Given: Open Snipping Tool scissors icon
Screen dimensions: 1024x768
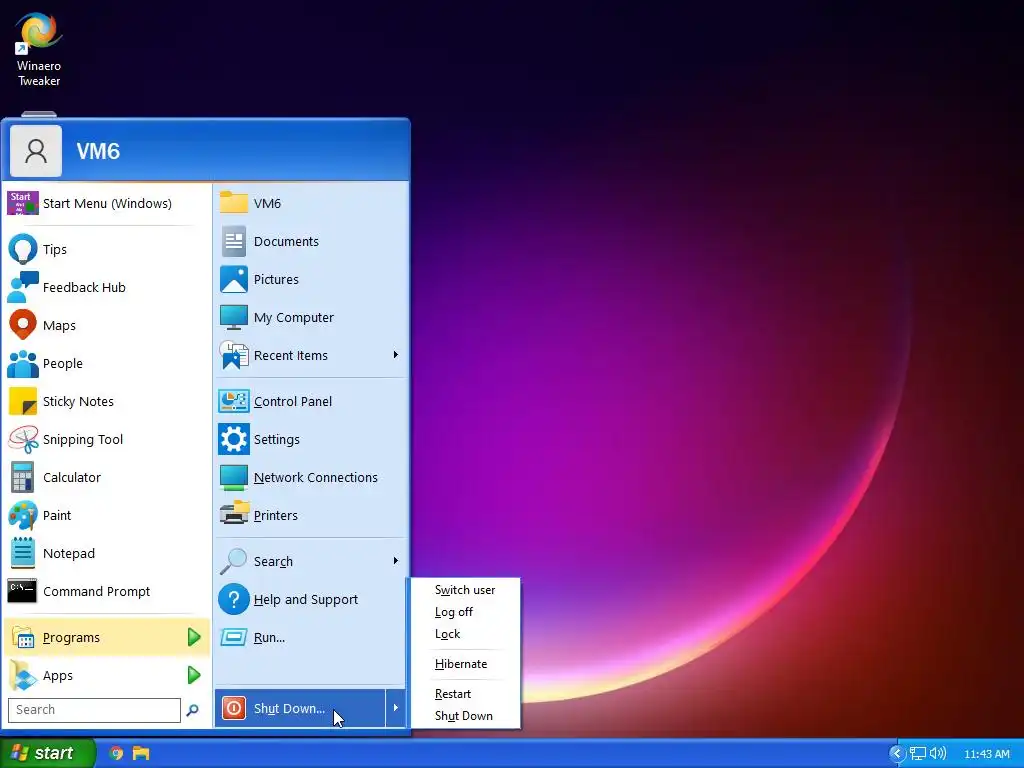Looking at the screenshot, I should (x=23, y=440).
